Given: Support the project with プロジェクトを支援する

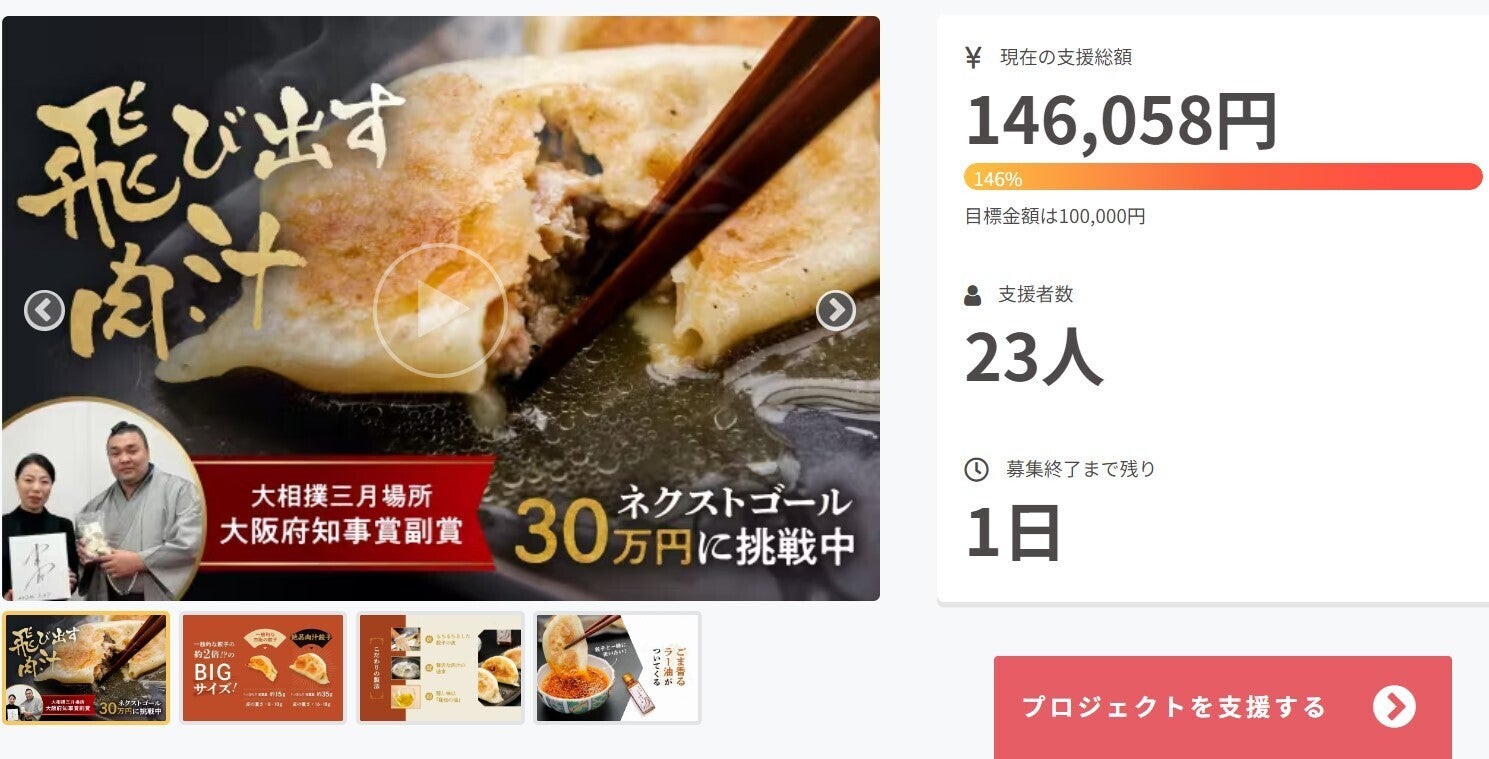Looking at the screenshot, I should tap(1223, 707).
